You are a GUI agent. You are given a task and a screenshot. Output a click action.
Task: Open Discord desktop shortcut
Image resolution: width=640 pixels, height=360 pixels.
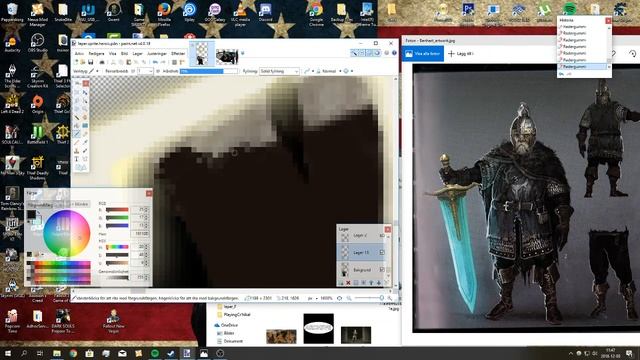[265, 12]
